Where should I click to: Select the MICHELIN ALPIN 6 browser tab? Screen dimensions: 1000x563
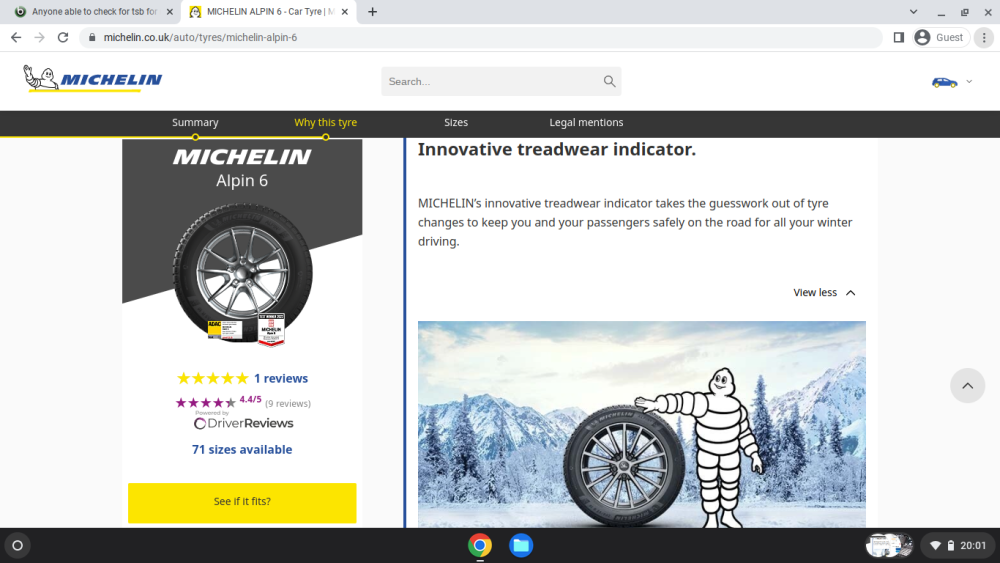coord(270,12)
